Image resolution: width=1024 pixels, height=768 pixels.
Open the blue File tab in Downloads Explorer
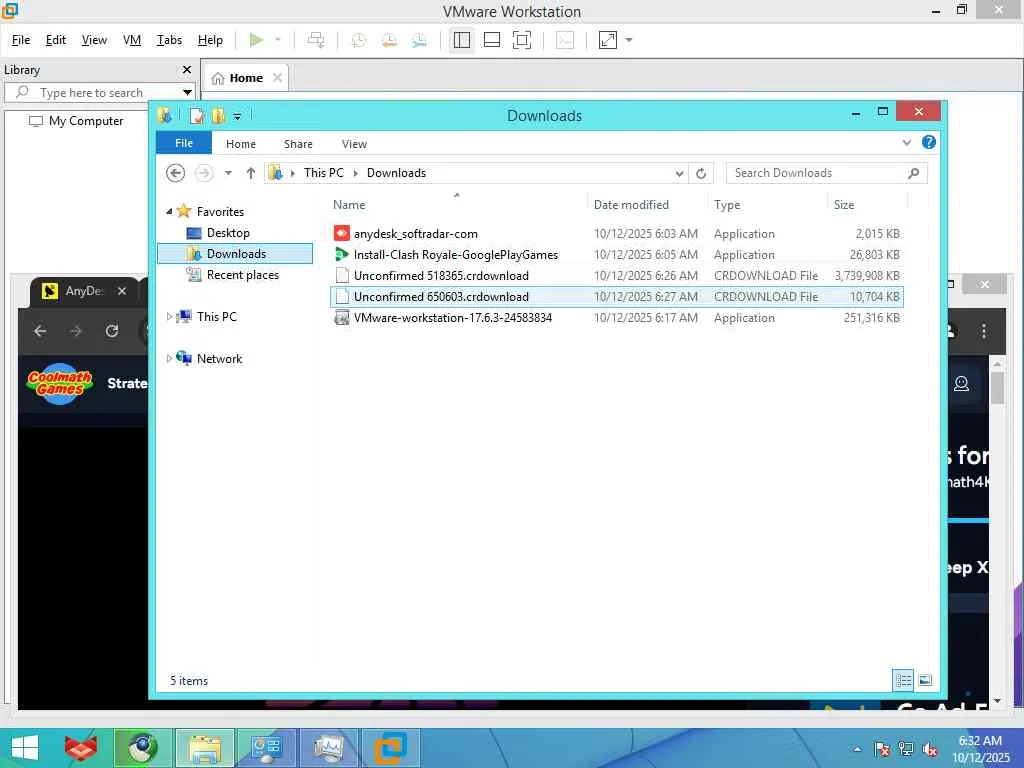point(184,143)
